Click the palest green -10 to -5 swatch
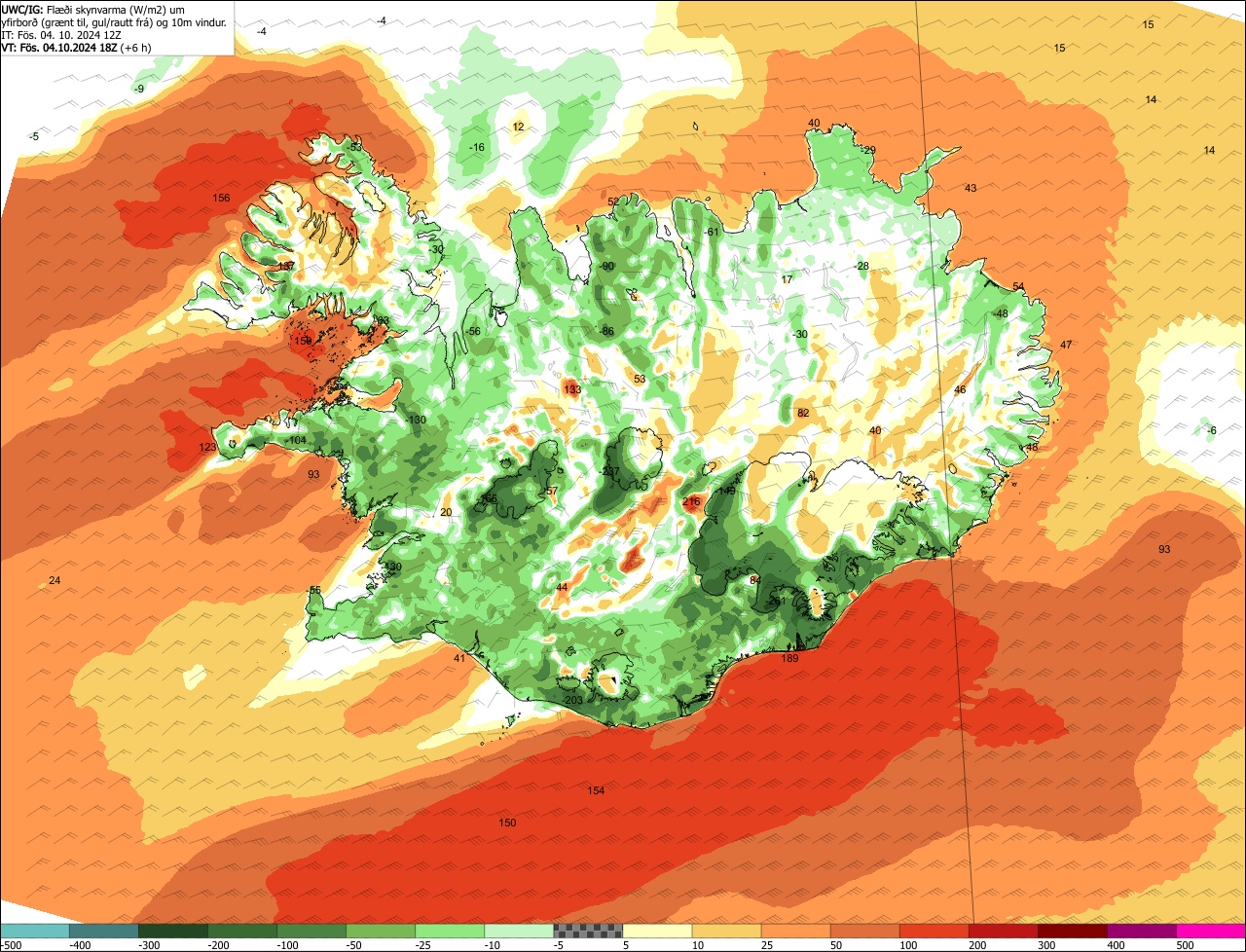The width and height of the screenshot is (1246, 952). click(x=519, y=930)
